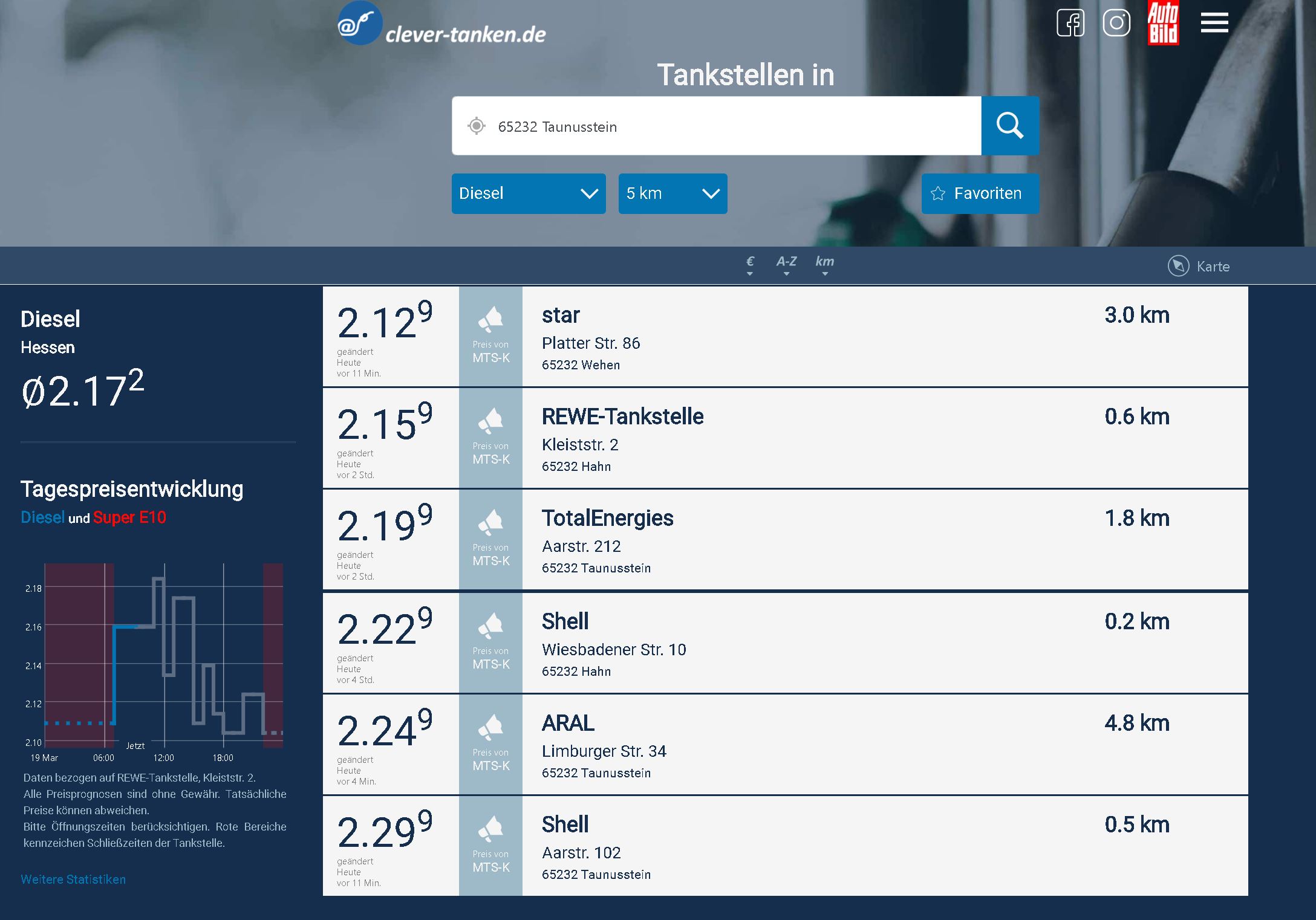
Task: Click the Super E10 legend label
Action: point(129,517)
